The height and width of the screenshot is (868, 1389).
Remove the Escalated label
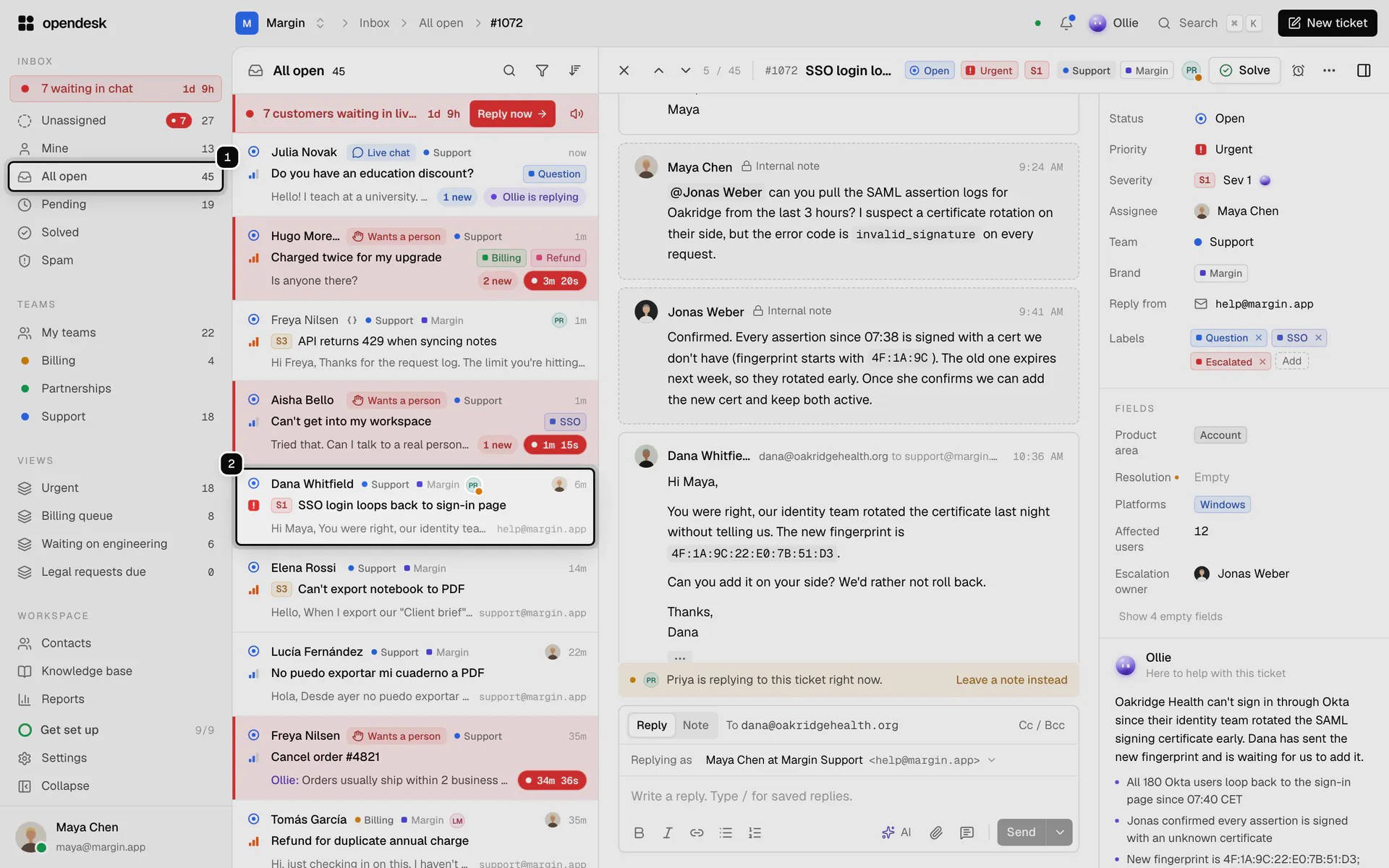point(1262,362)
